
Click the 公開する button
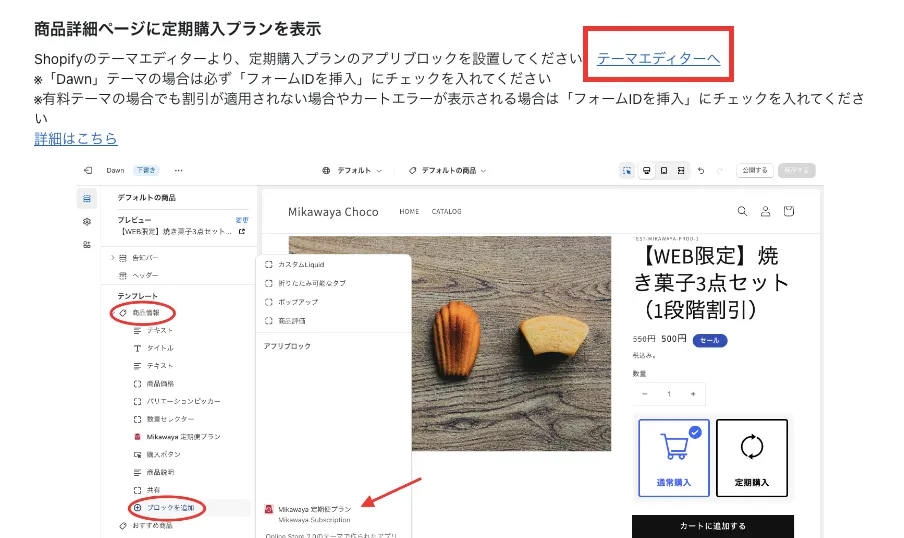click(755, 170)
